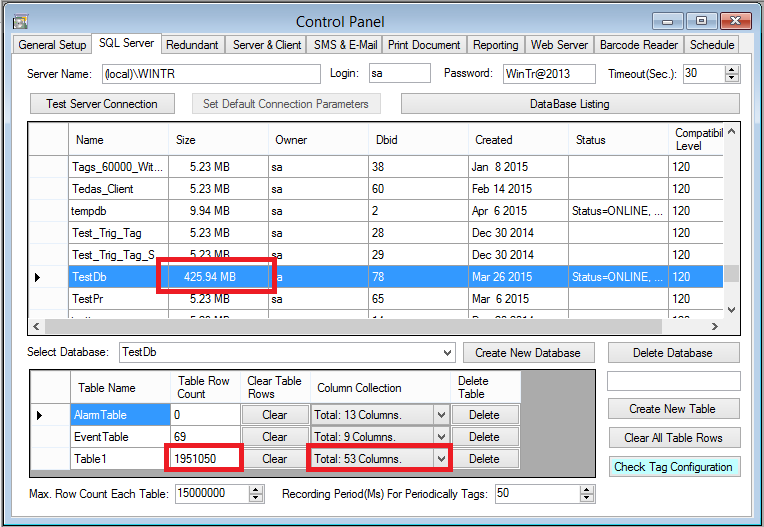Click the Delete Database button
Image resolution: width=764 pixels, height=527 pixels.
673,353
